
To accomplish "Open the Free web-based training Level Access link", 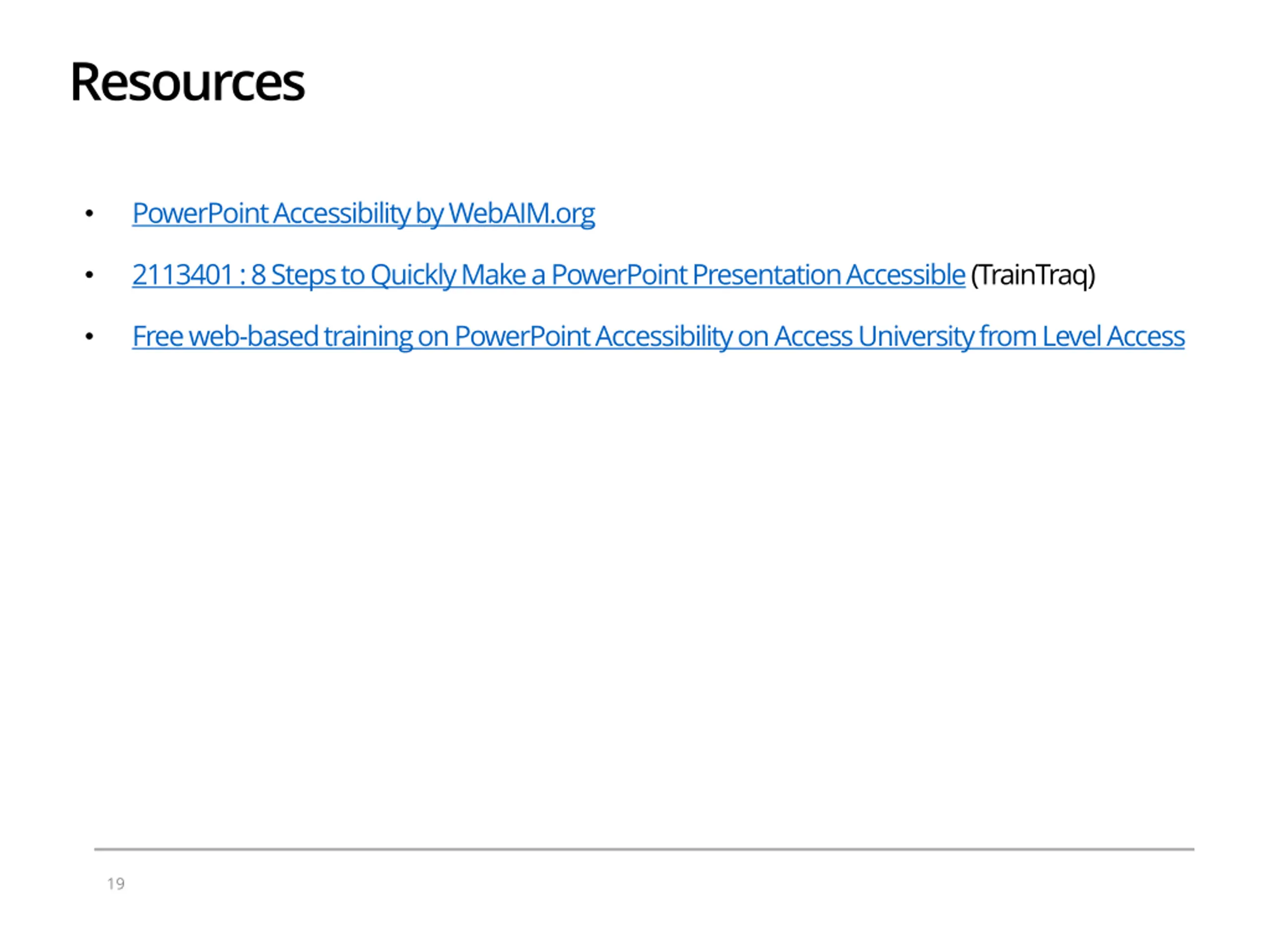I will coord(658,336).
